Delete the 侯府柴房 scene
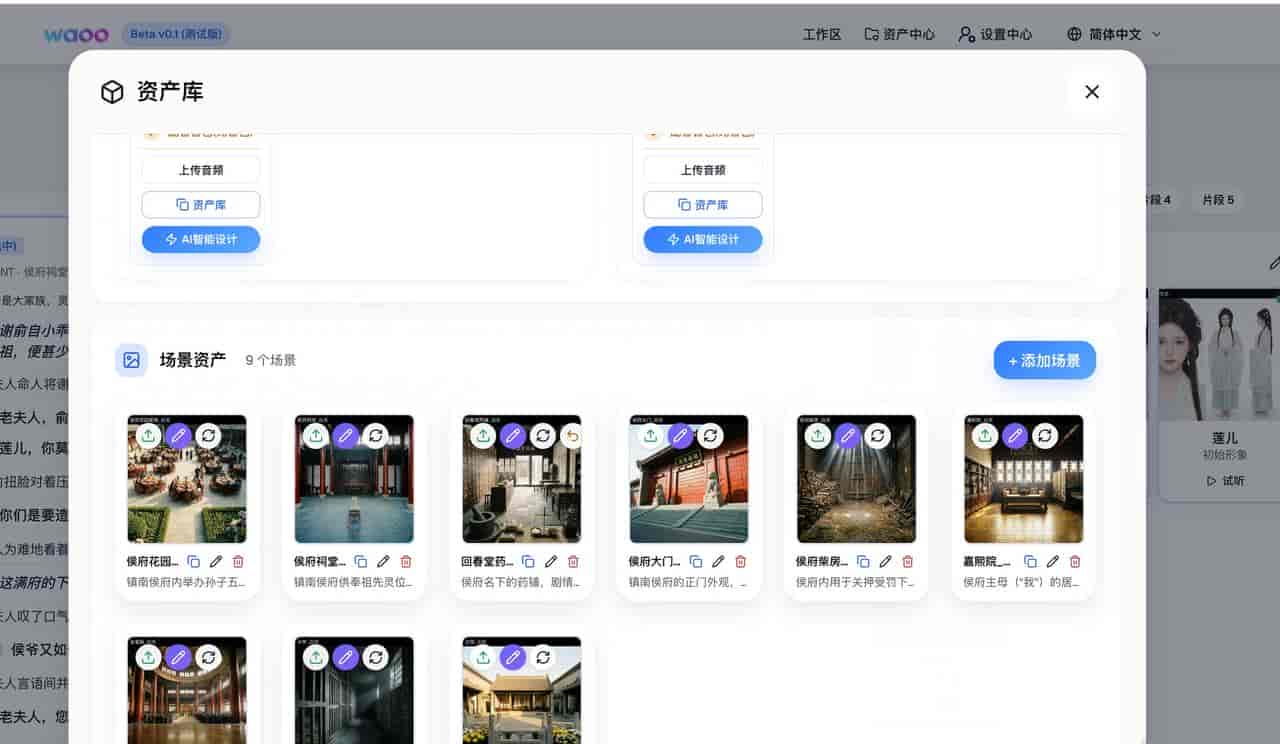This screenshot has width=1280, height=744. (908, 562)
